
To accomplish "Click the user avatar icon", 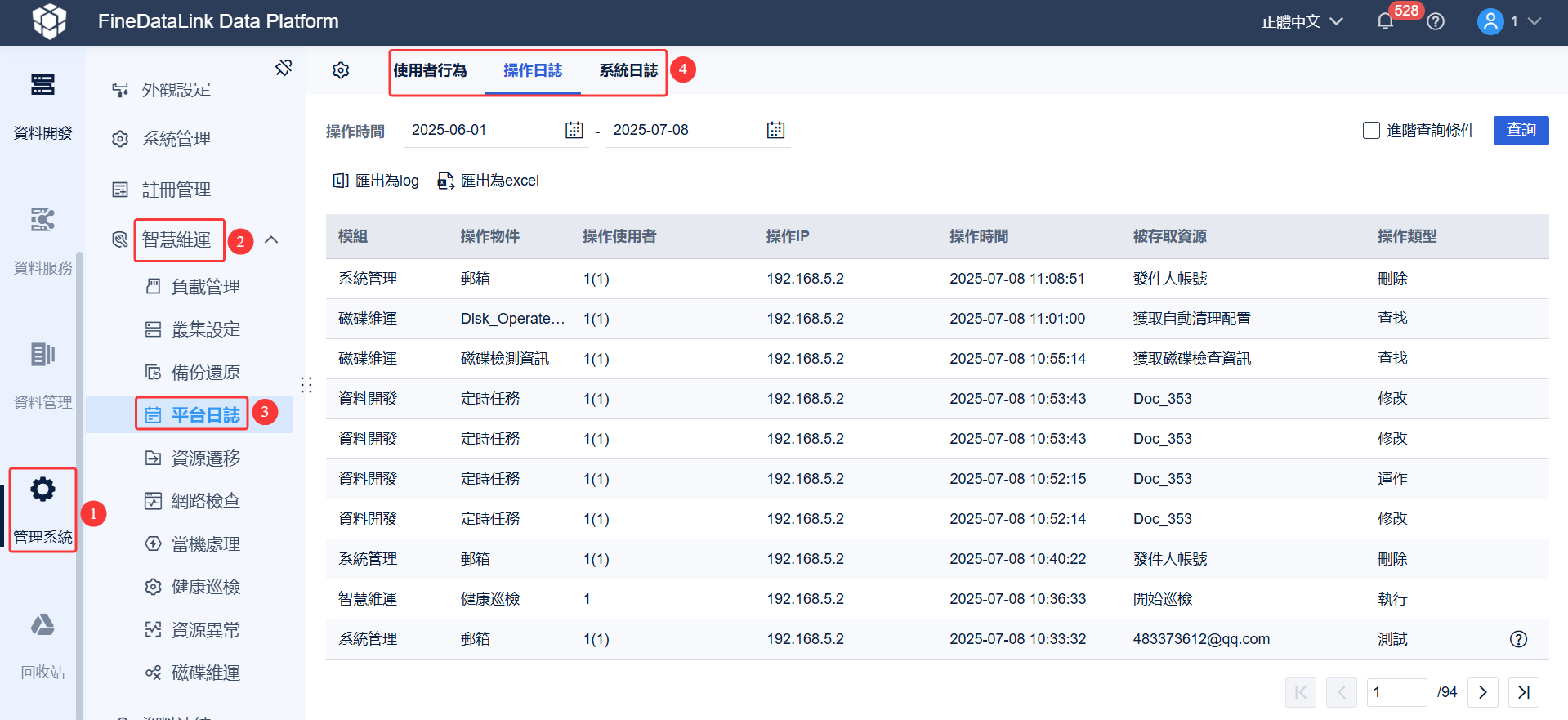I will pos(1490,21).
